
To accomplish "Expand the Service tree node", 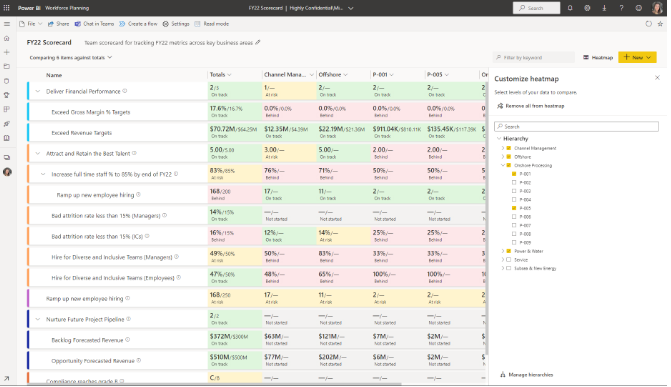I will click(x=503, y=260).
